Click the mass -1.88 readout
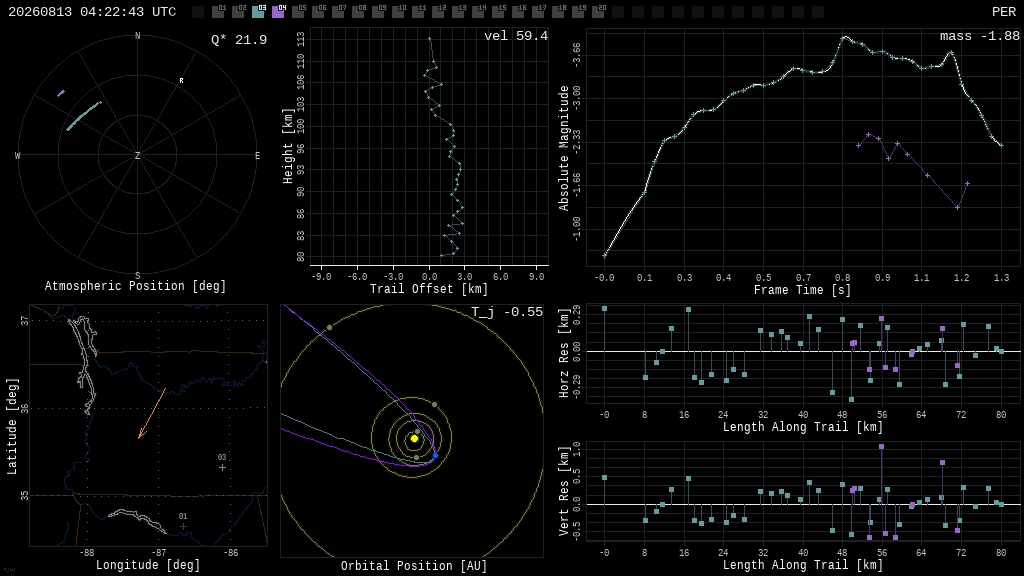Image resolution: width=1024 pixels, height=576 pixels. (x=980, y=36)
